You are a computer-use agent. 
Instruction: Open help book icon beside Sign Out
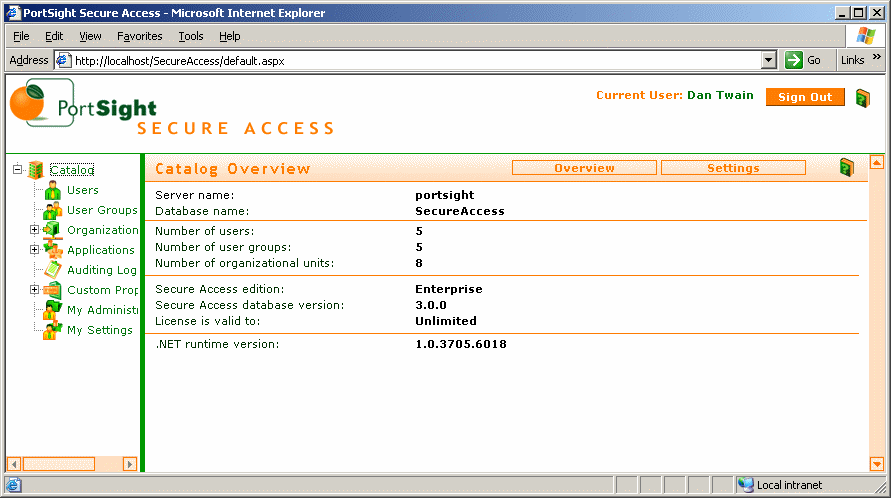coord(863,98)
